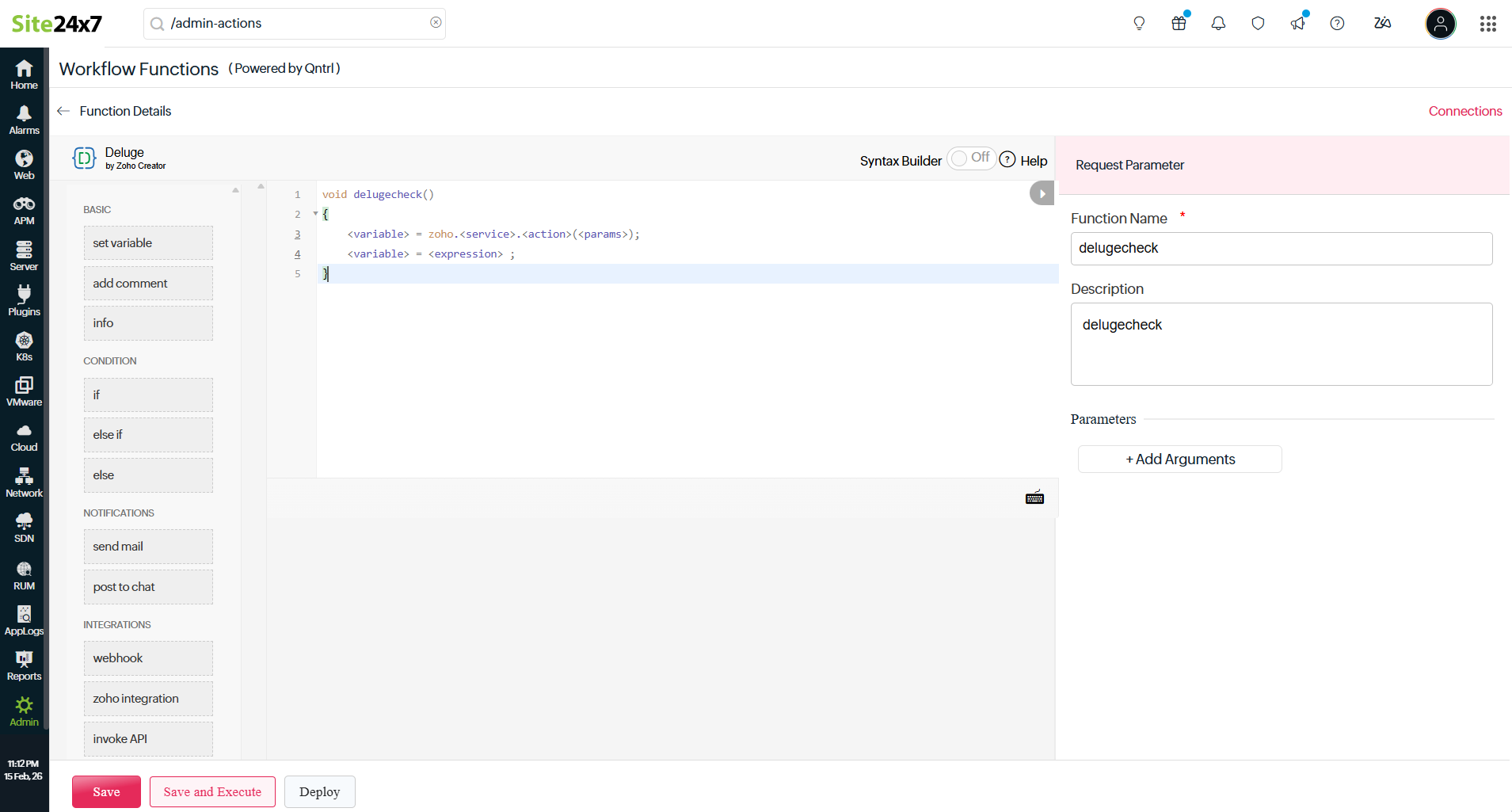Click the gift box icon in header

(1179, 24)
